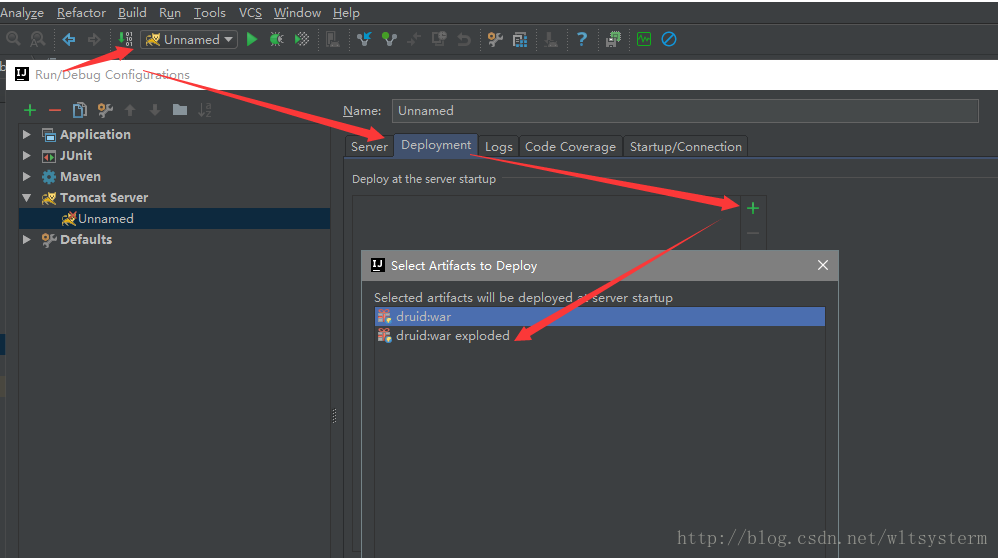The width and height of the screenshot is (998, 558).
Task: Move configuration down arrow icon
Action: (x=155, y=110)
